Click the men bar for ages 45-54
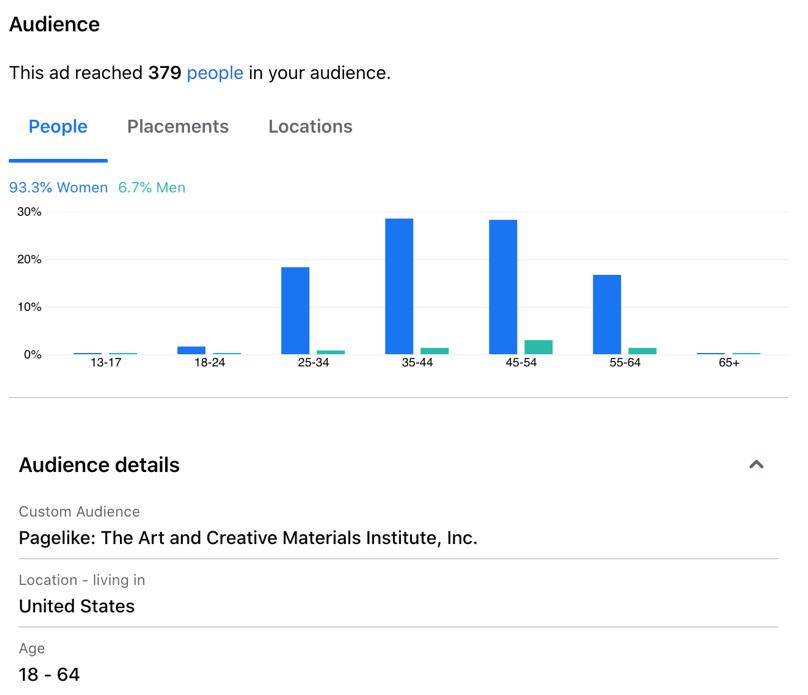This screenshot has height=695, width=808. [x=538, y=347]
